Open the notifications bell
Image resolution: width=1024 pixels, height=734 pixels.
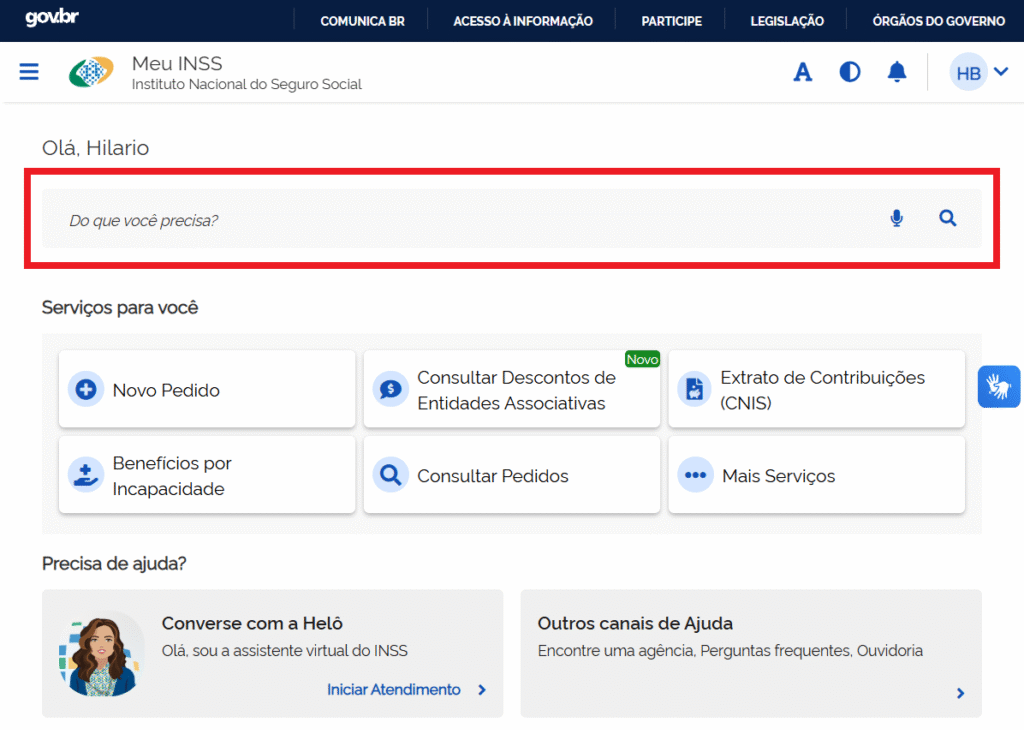[897, 72]
